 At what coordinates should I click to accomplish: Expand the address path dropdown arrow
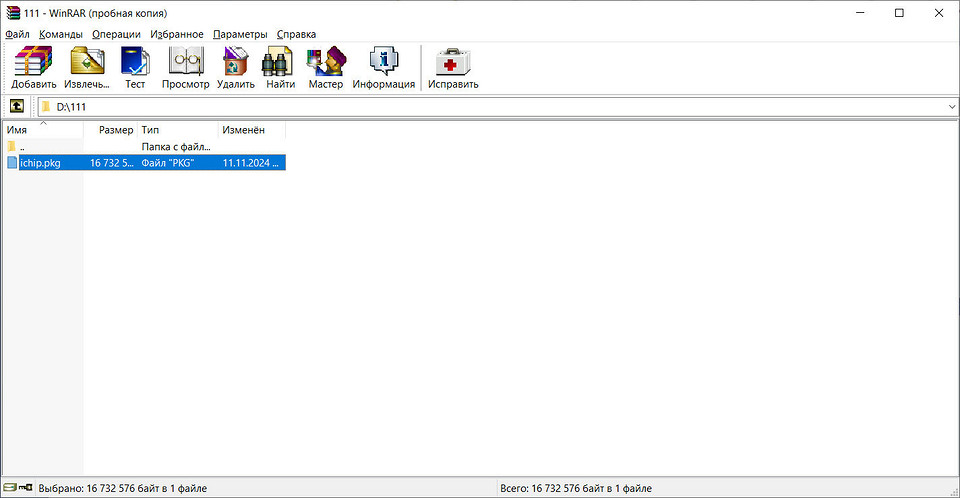click(x=950, y=107)
